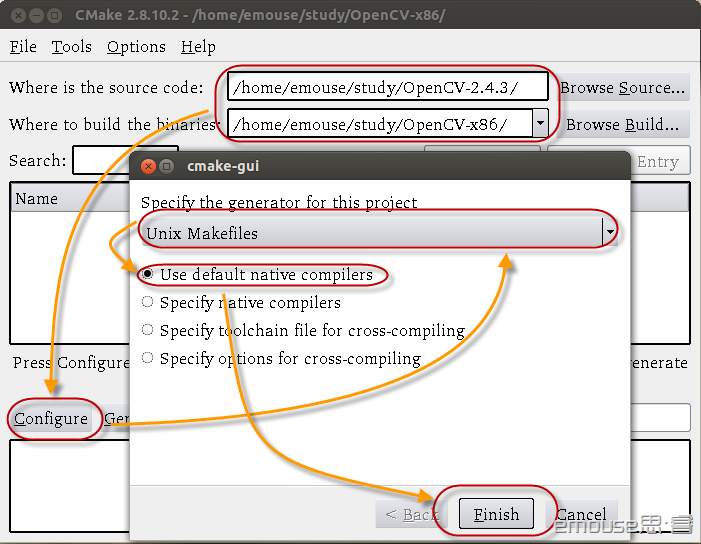Image resolution: width=701 pixels, height=544 pixels.
Task: Click the disabled Back button
Action: pos(409,514)
